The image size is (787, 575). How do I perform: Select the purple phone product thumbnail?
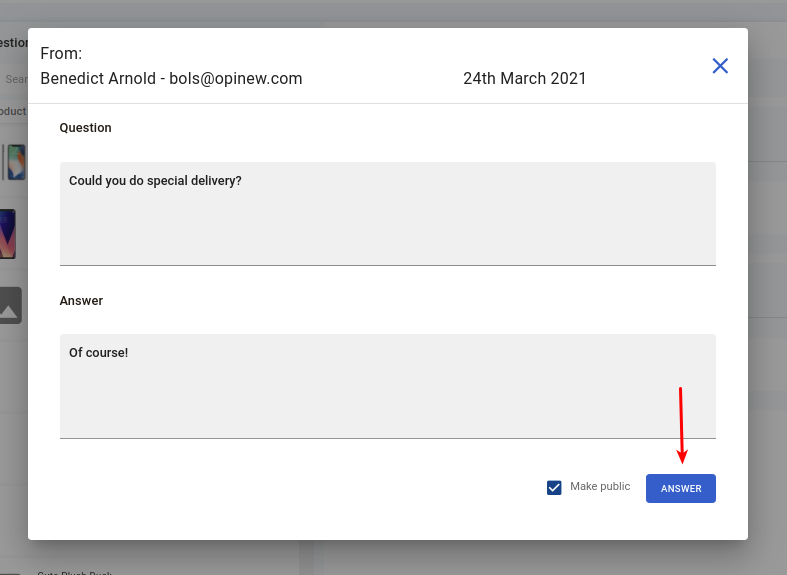coord(8,234)
